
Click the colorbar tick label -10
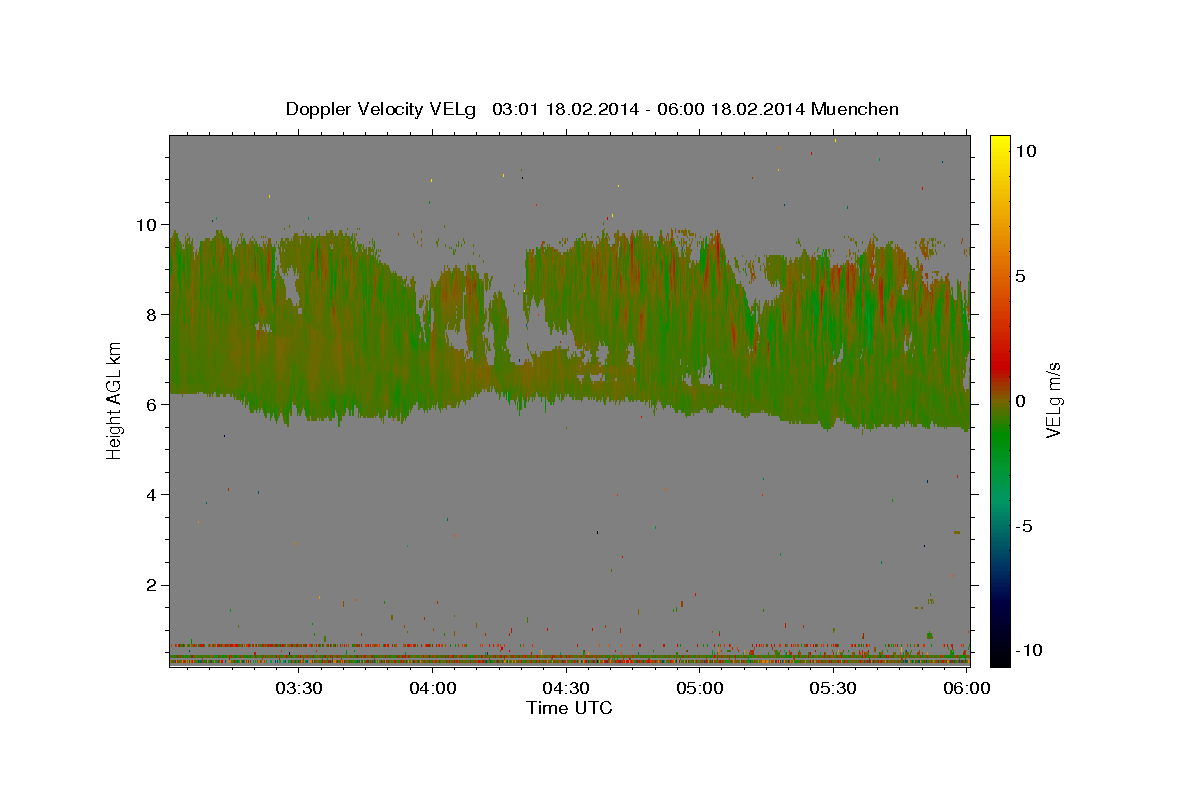tap(1030, 650)
